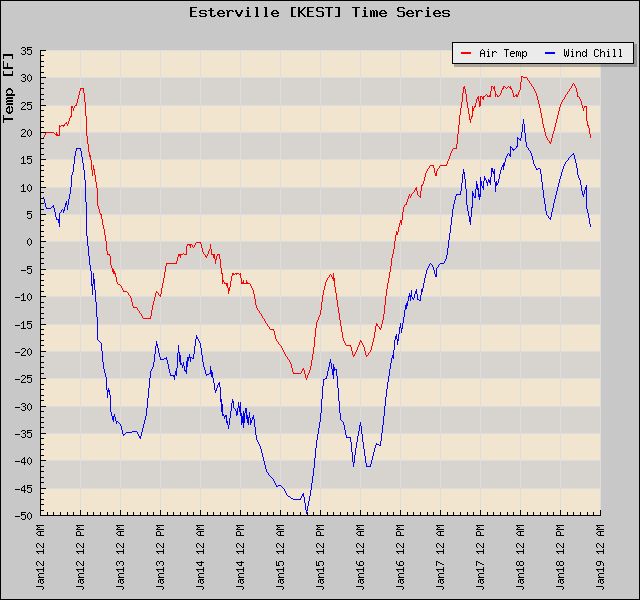Click the y-axis value -45
The width and height of the screenshot is (640, 600).
[x=24, y=489]
